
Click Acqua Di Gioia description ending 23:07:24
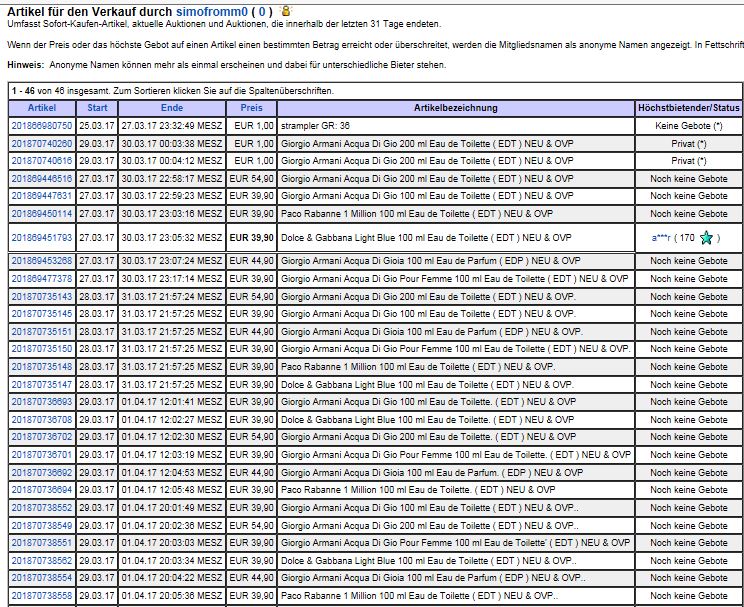pos(431,261)
